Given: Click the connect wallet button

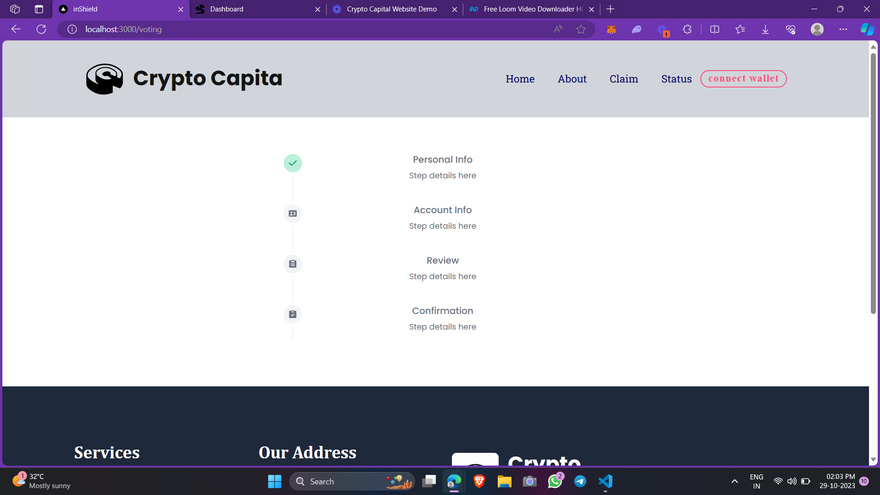Looking at the screenshot, I should (743, 79).
